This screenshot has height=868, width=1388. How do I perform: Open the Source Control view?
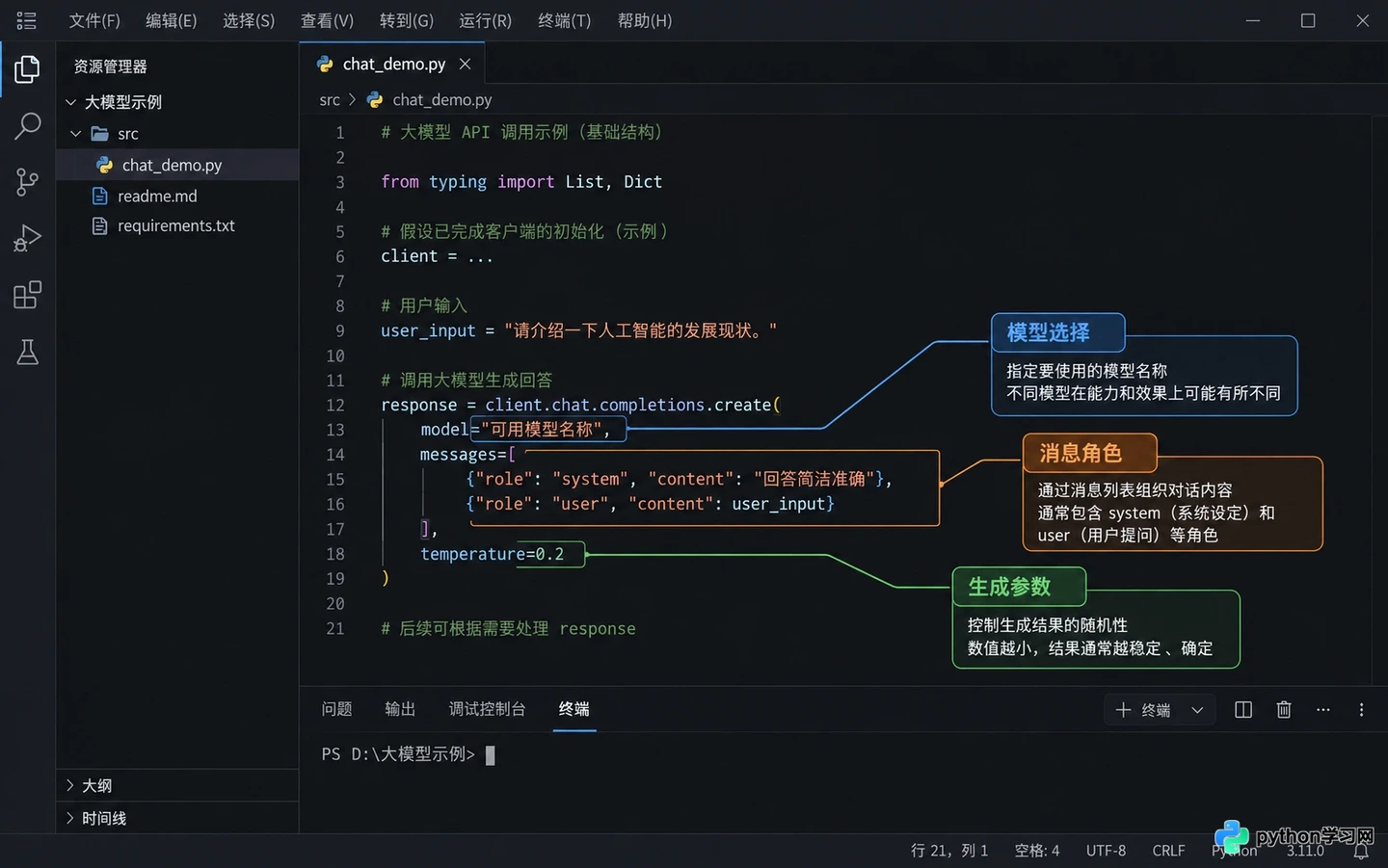27,181
